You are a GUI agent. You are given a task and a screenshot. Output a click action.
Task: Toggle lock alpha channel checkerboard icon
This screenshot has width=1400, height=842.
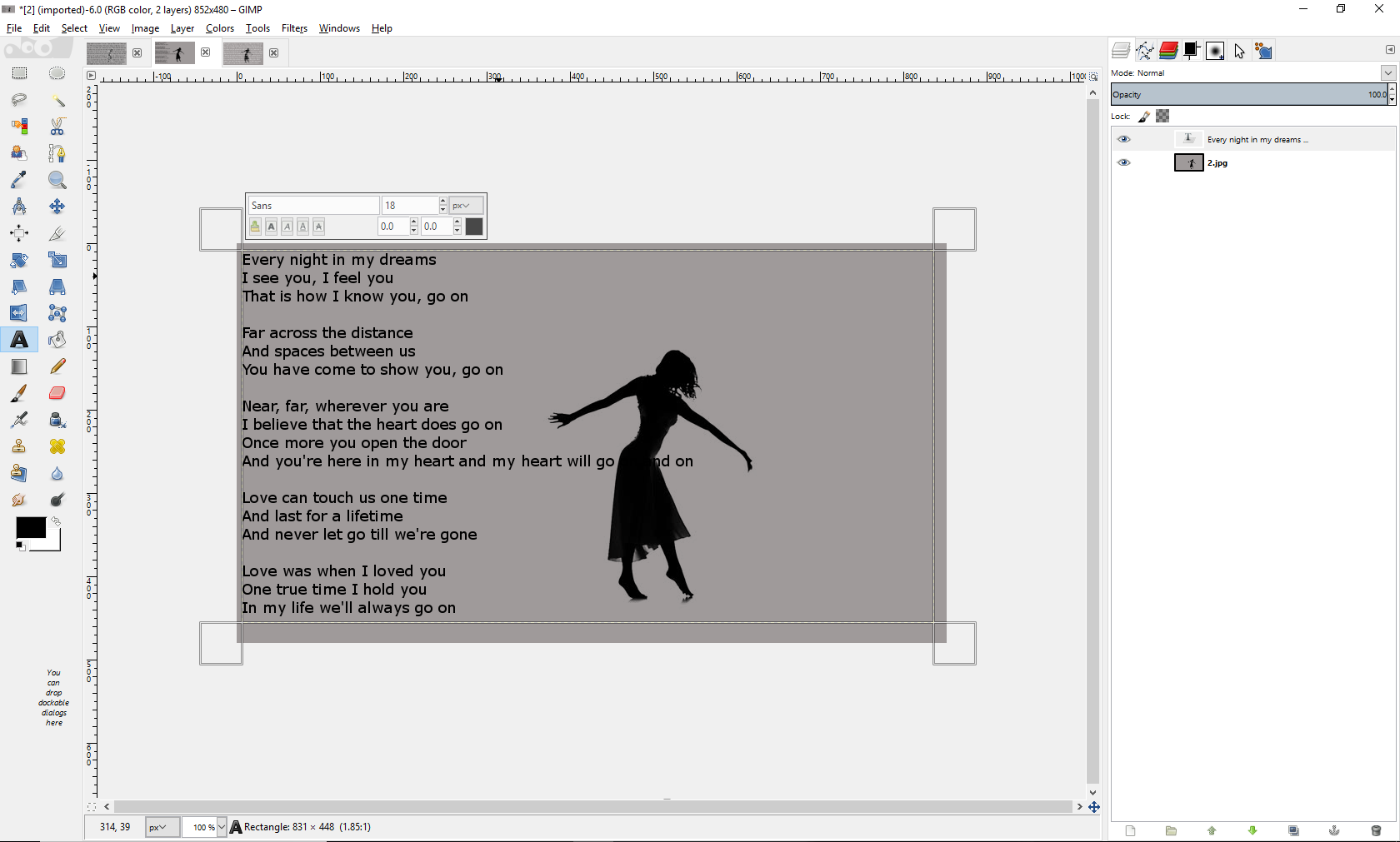[x=1162, y=116]
